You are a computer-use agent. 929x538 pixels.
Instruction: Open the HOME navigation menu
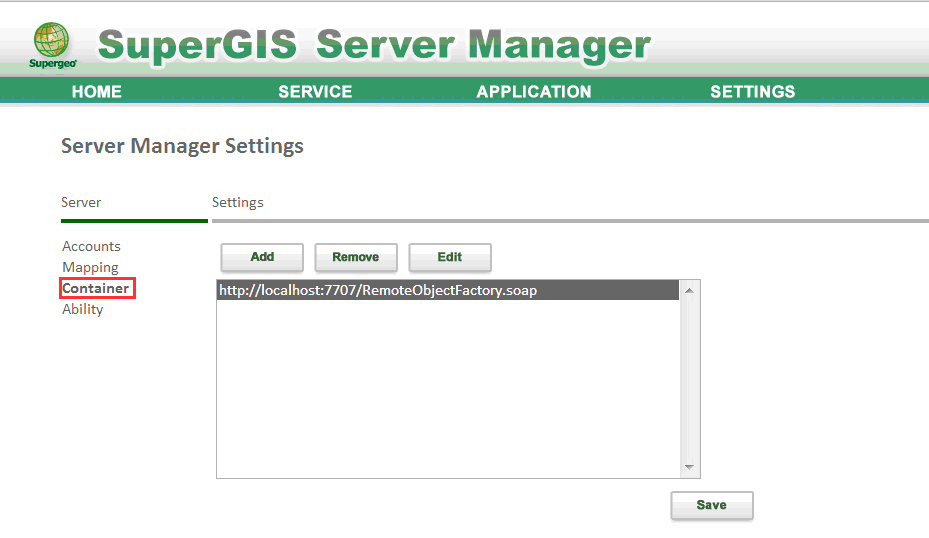97,91
